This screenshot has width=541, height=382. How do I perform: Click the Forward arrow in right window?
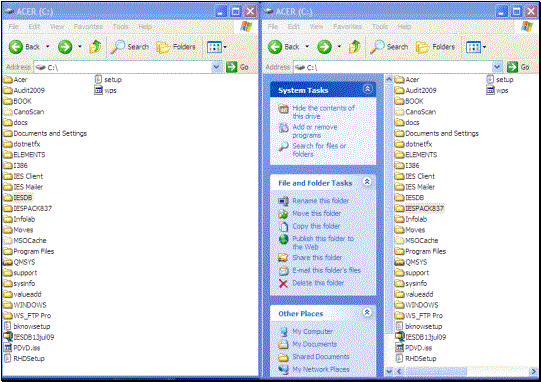[324, 47]
